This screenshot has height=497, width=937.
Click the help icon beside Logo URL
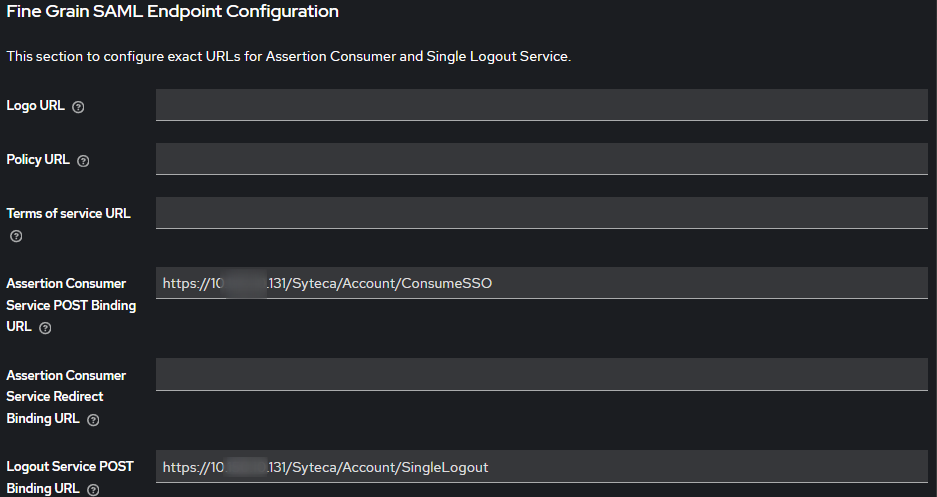(79, 107)
